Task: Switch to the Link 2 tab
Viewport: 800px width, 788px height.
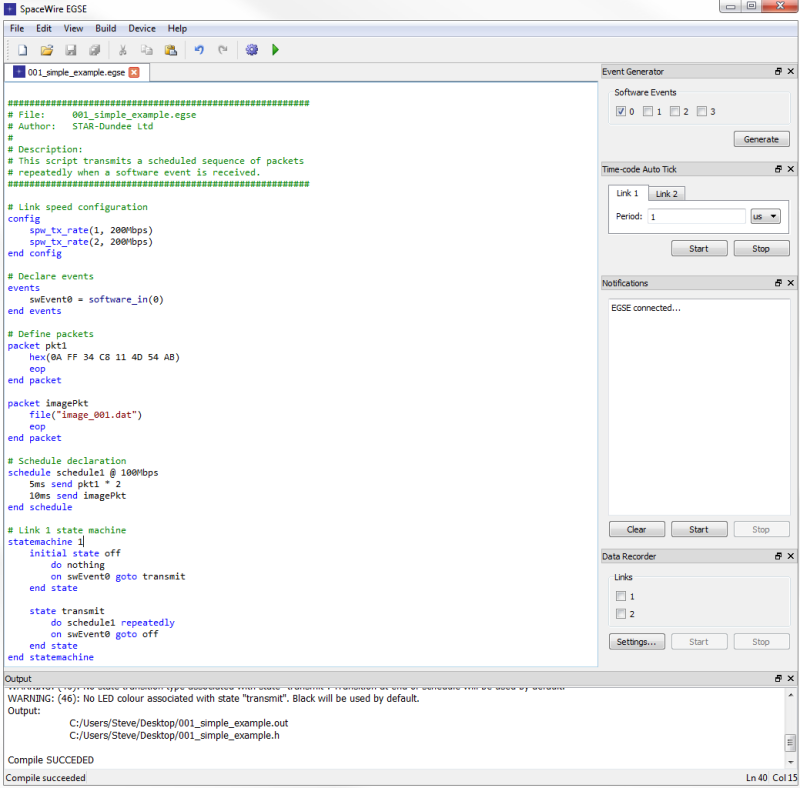Action: [x=667, y=193]
